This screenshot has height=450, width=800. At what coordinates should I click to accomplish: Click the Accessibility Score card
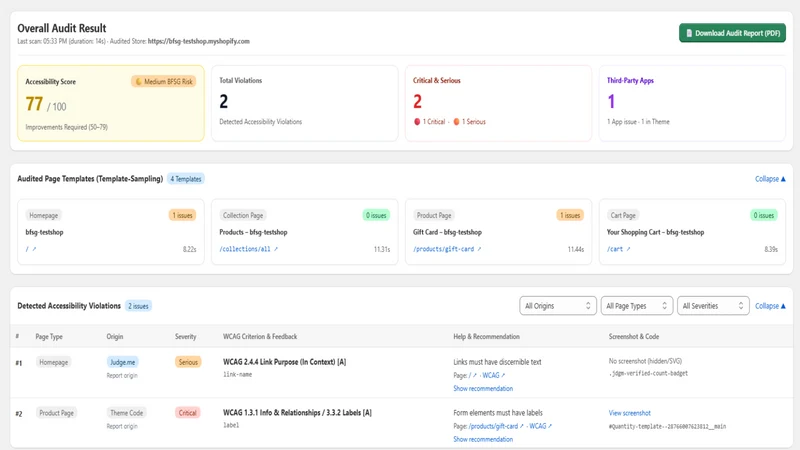111,103
